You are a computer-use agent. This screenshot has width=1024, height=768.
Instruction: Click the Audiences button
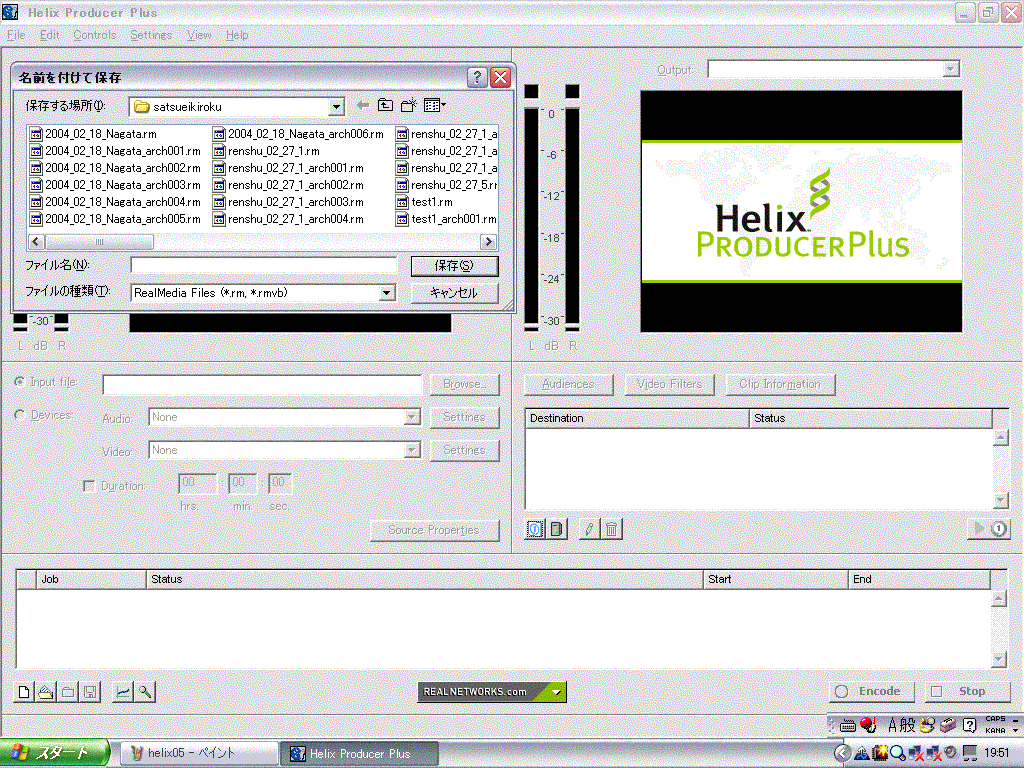(x=568, y=385)
